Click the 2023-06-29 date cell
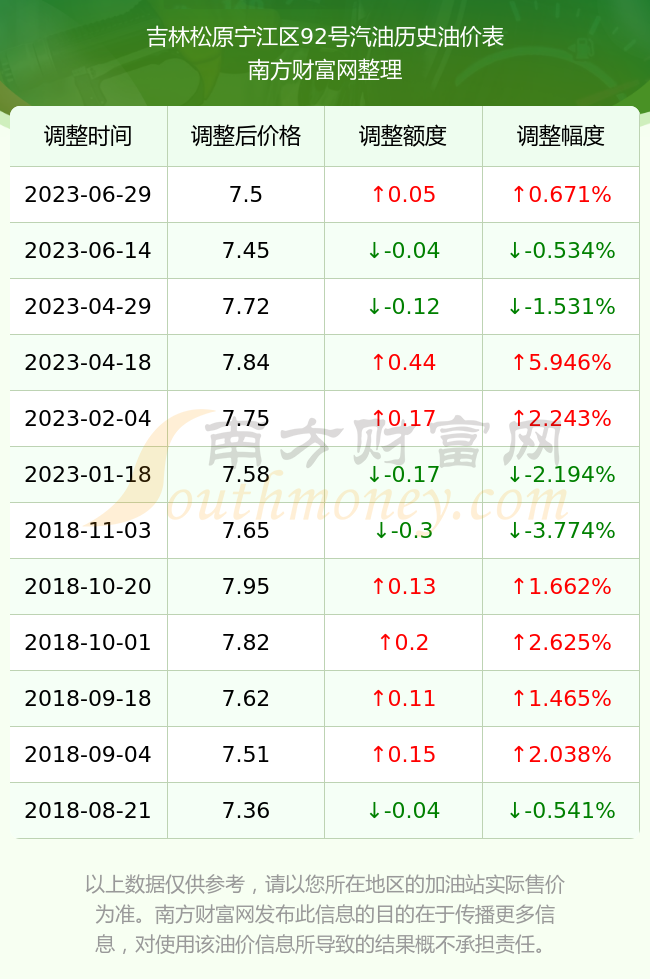Image resolution: width=650 pixels, height=980 pixels. (88, 194)
